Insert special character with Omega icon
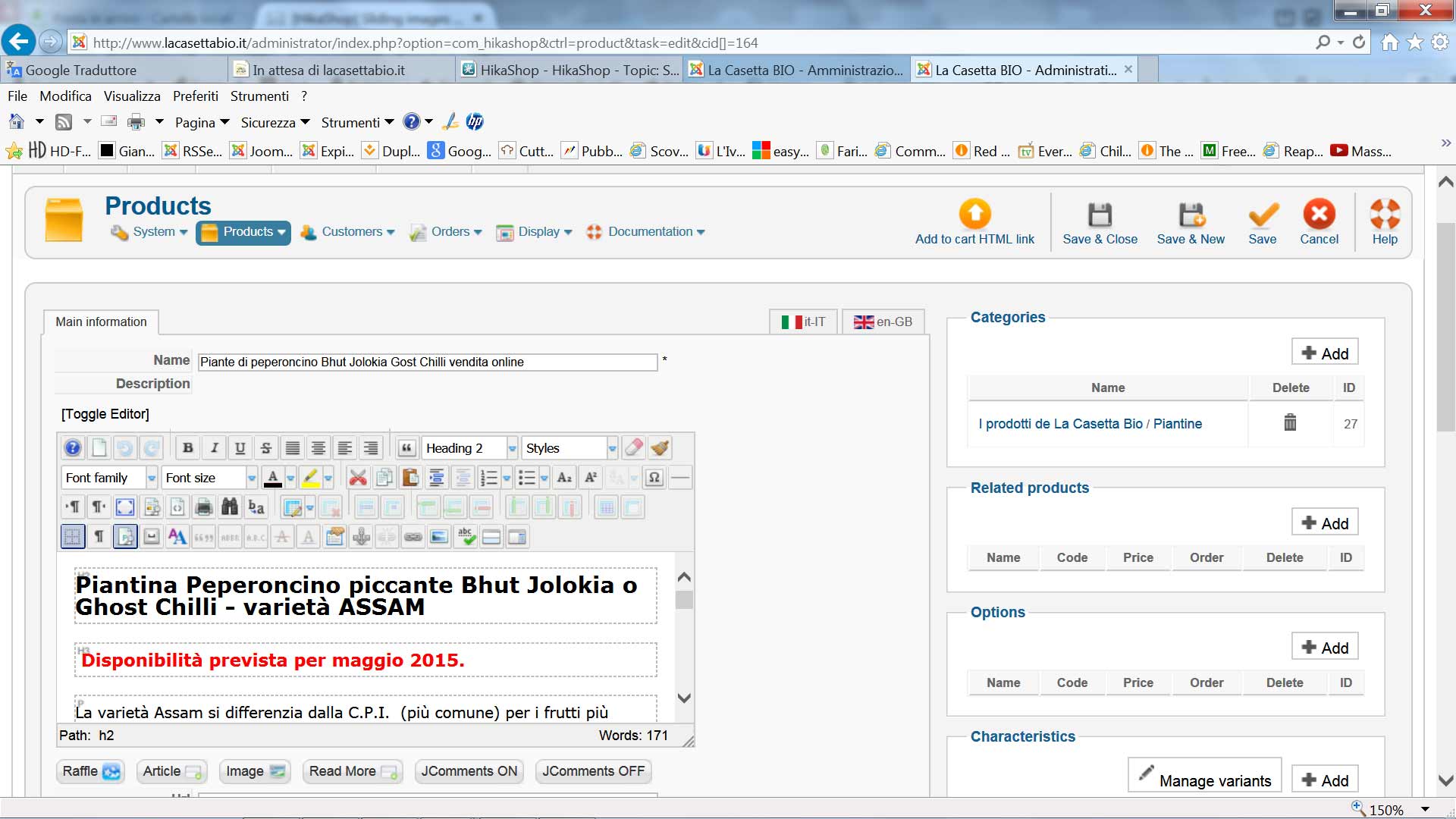Screen dimensions: 1456x819 tap(654, 478)
